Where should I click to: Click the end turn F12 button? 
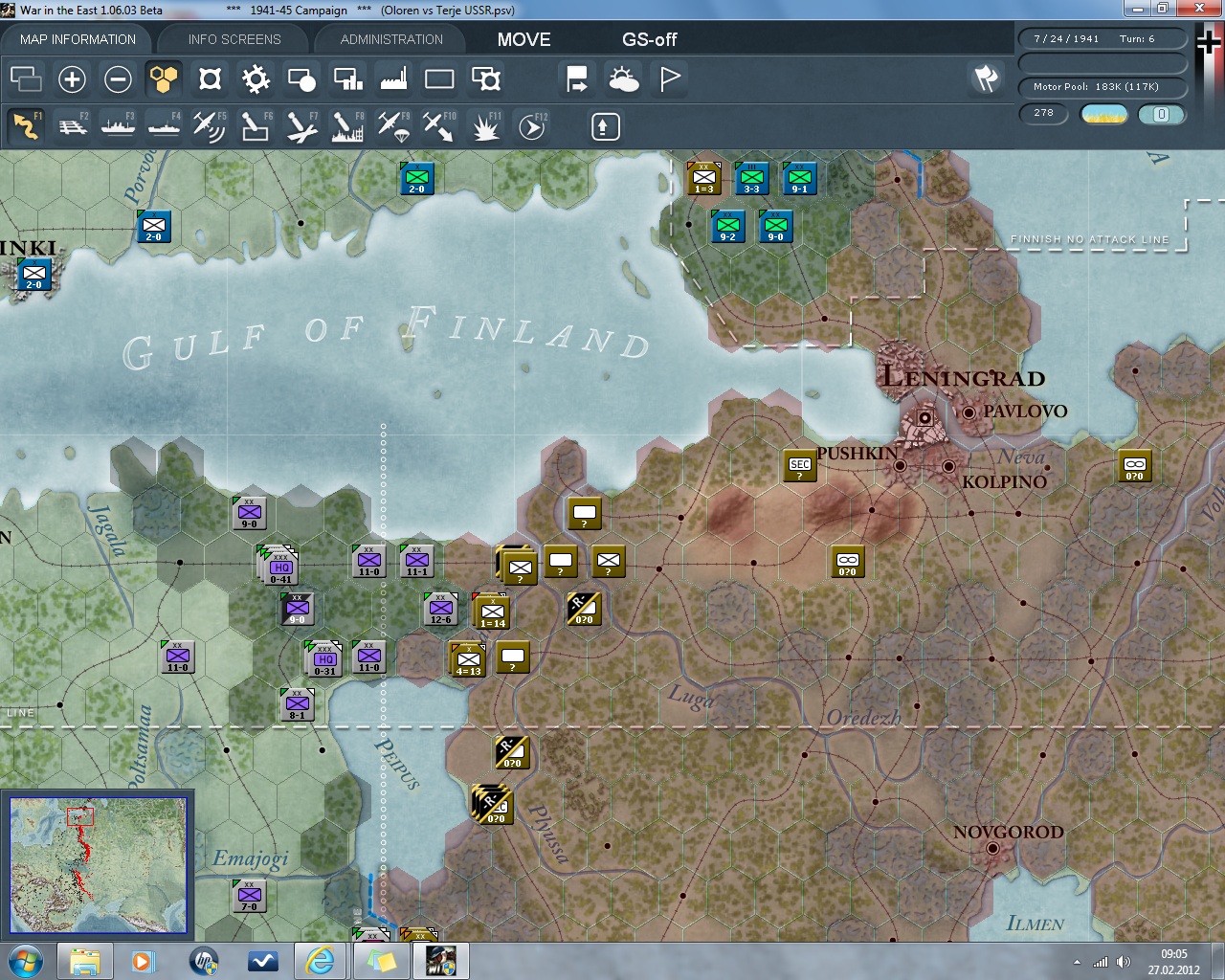tap(532, 126)
